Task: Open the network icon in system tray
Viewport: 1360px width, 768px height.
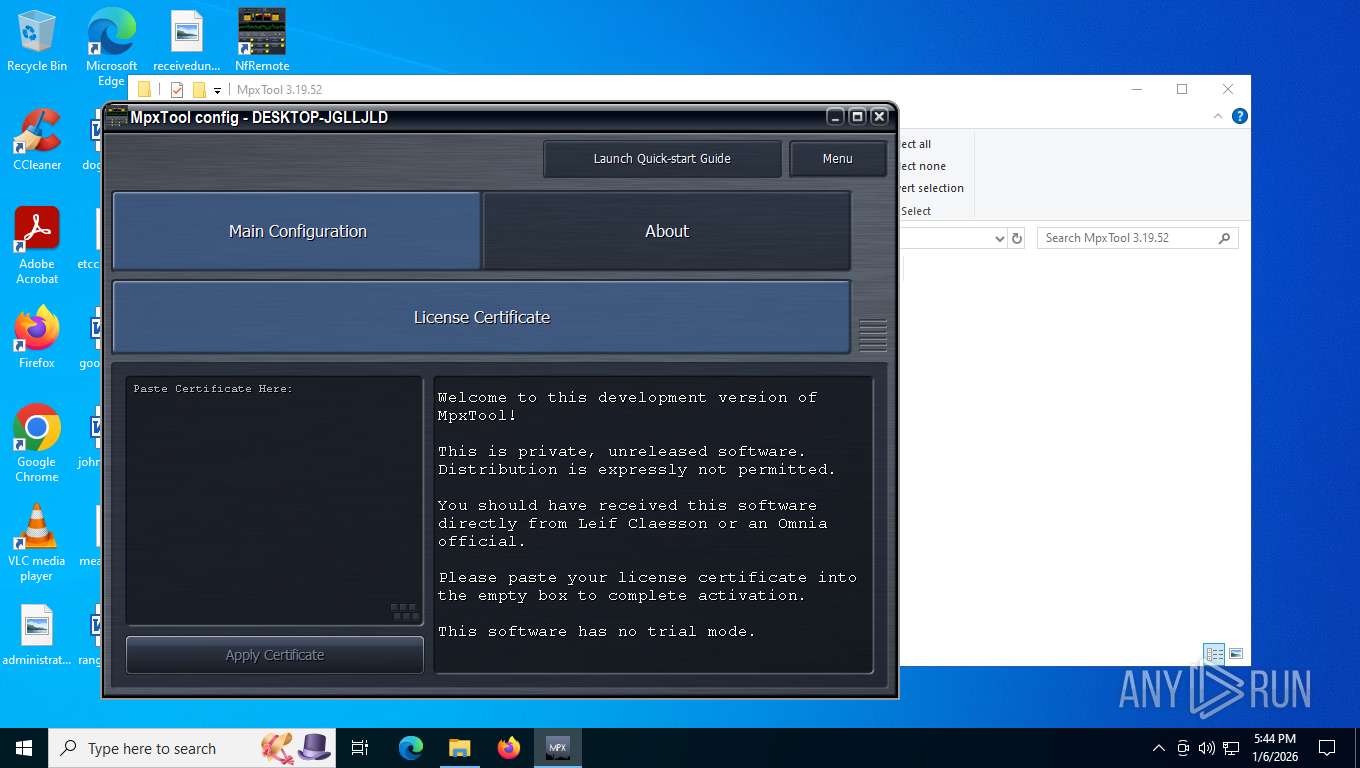Action: click(1232, 748)
